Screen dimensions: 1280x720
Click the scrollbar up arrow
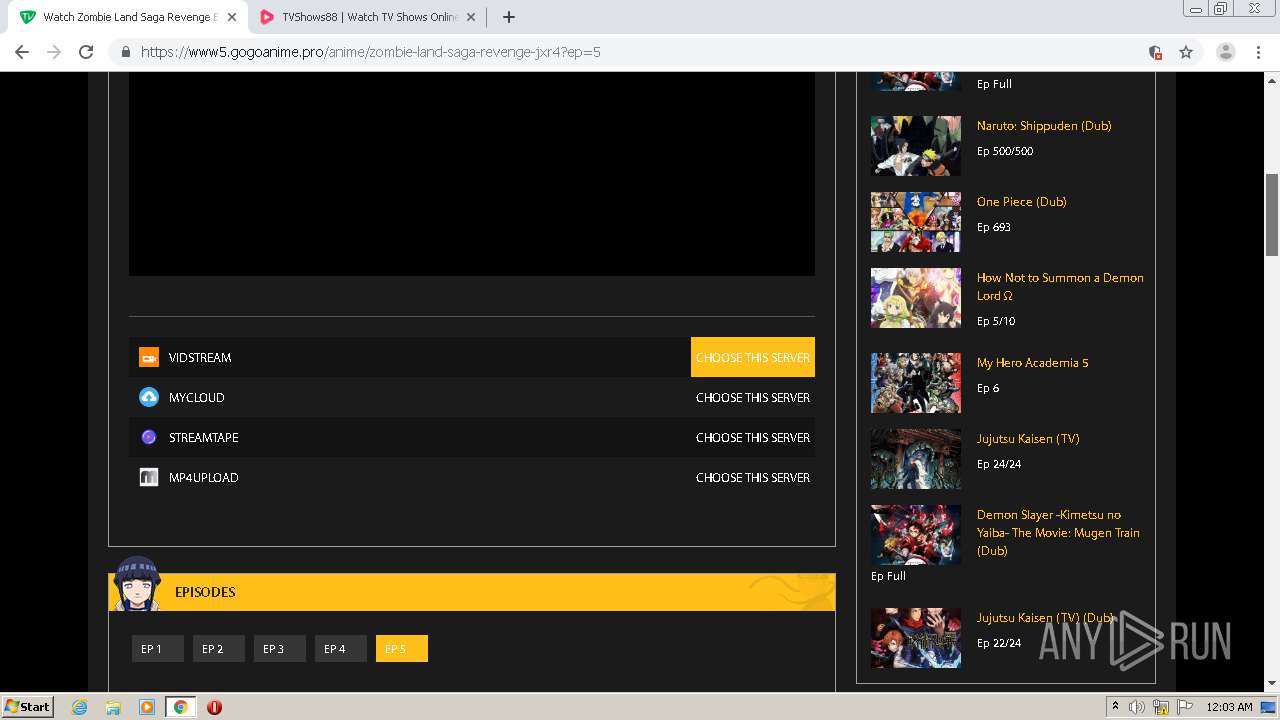click(1272, 80)
